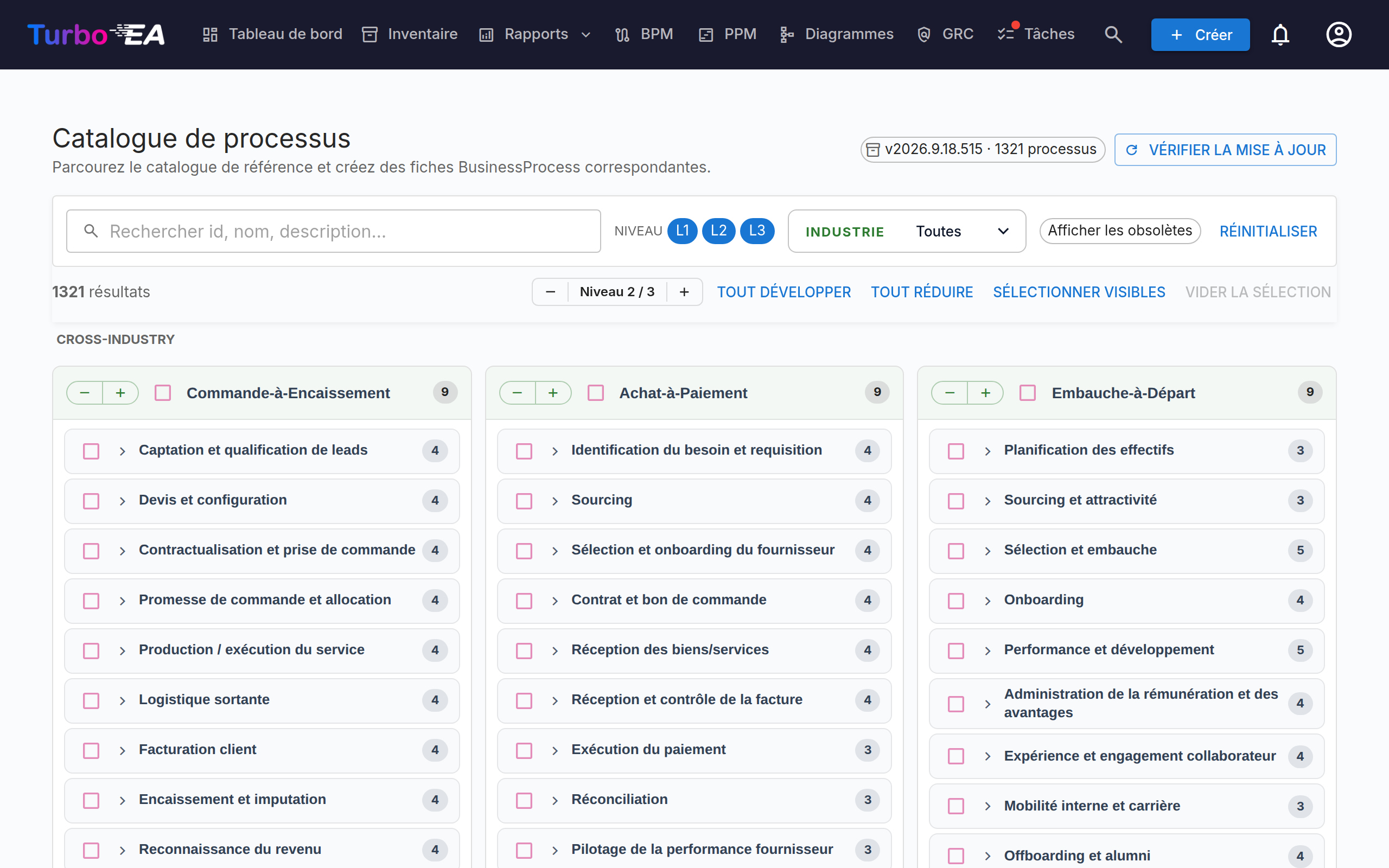
Task: Click Expérience et engagement collaborateur text
Action: (x=1139, y=756)
